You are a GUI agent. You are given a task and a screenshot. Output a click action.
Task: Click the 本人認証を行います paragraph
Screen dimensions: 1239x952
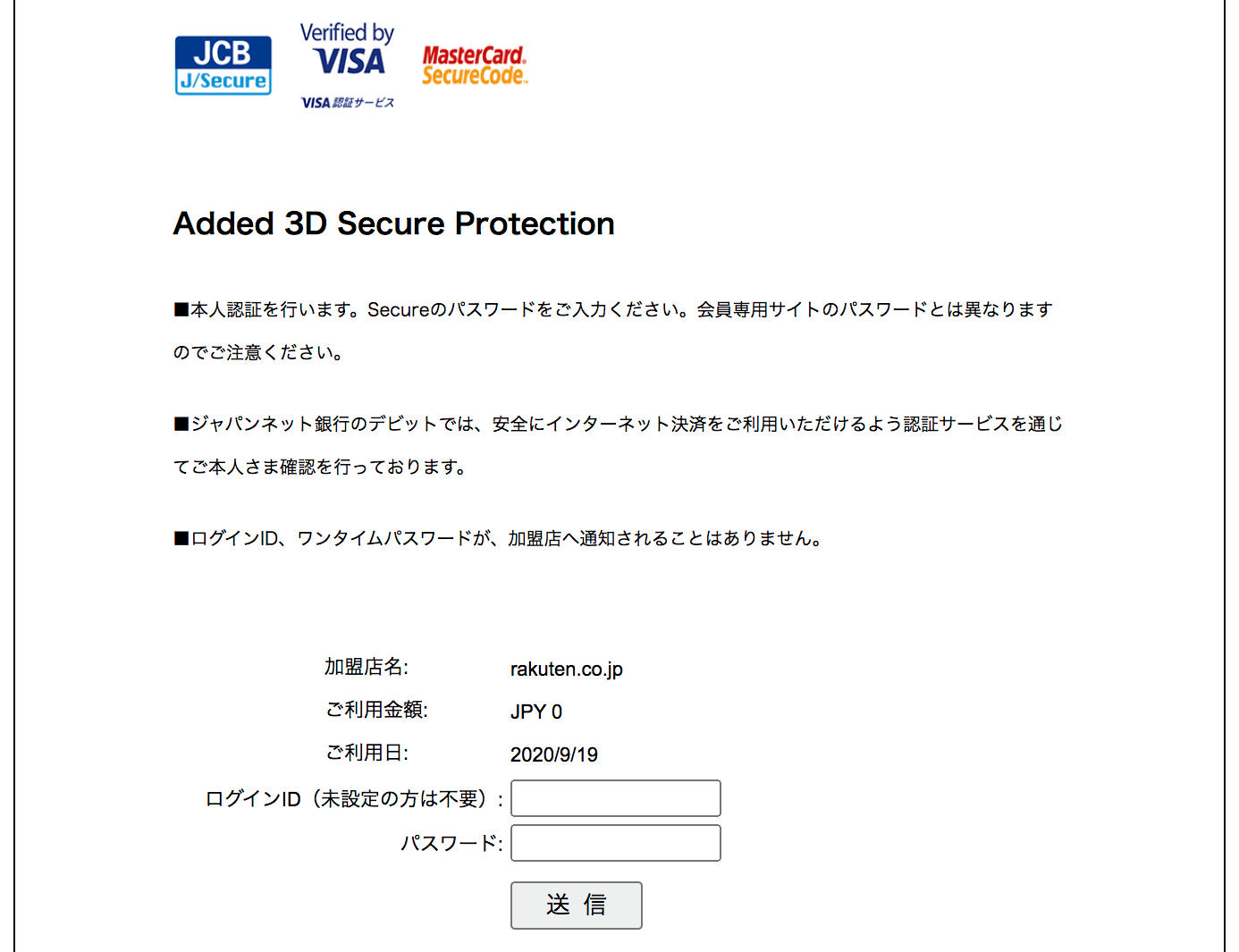pyautogui.click(x=613, y=331)
